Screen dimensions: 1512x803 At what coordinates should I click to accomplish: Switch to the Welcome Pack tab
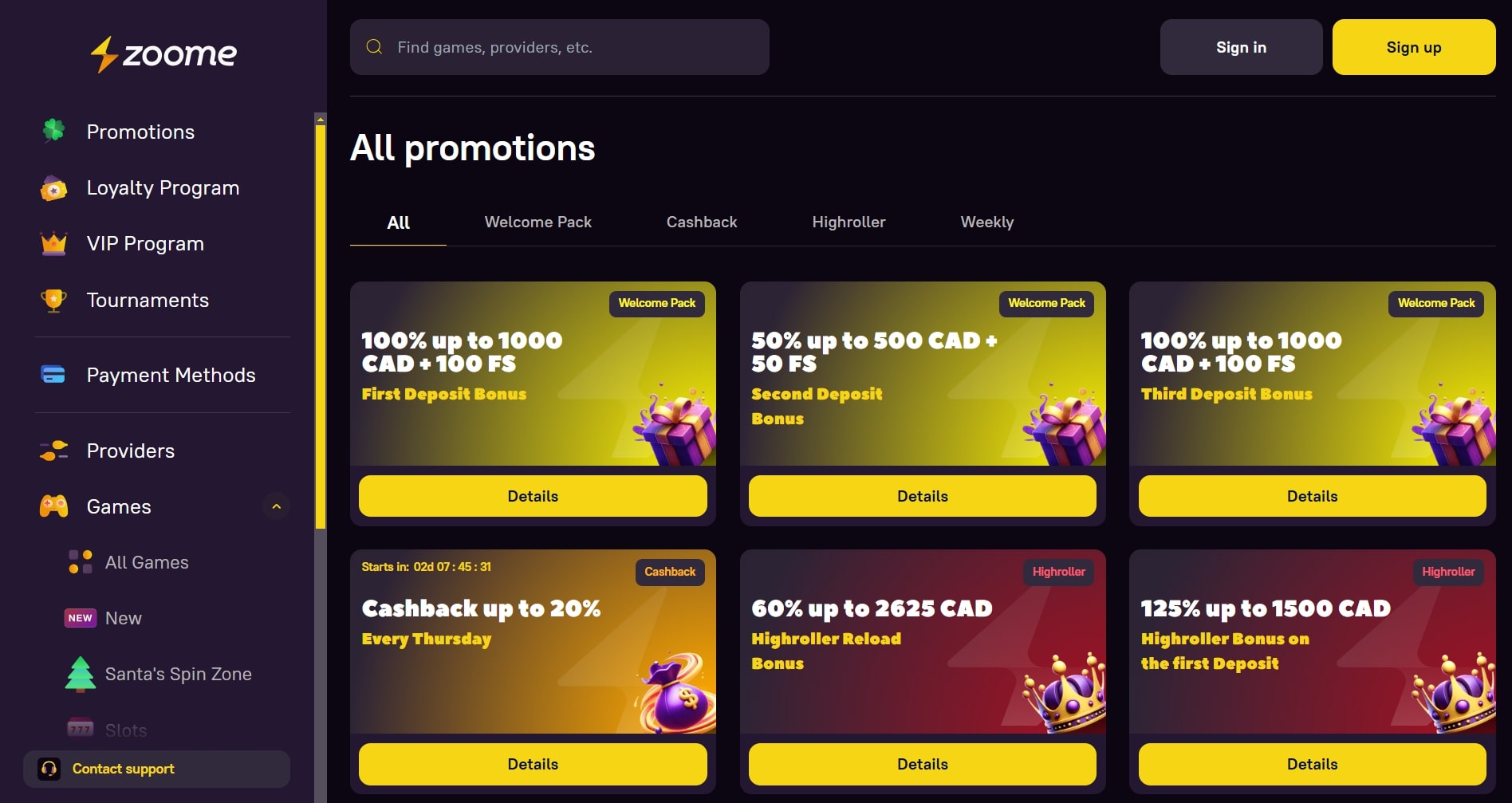pos(537,222)
